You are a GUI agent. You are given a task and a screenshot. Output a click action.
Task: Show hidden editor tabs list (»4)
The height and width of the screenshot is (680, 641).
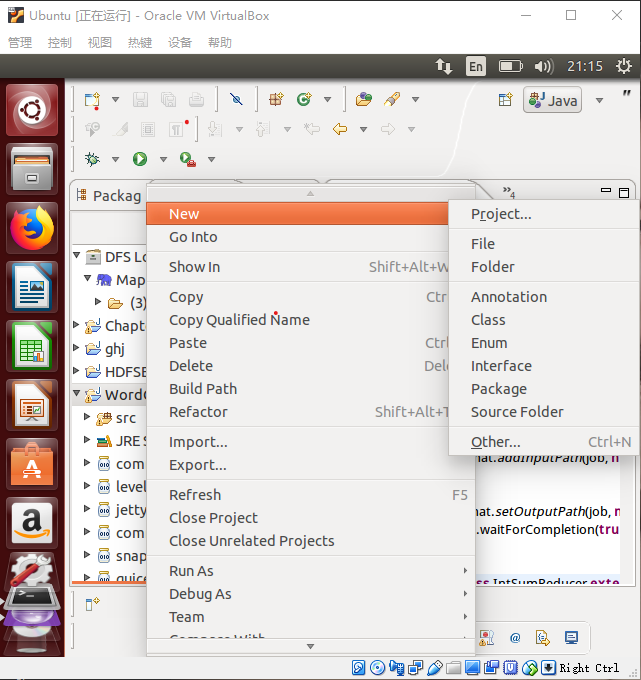(x=509, y=192)
